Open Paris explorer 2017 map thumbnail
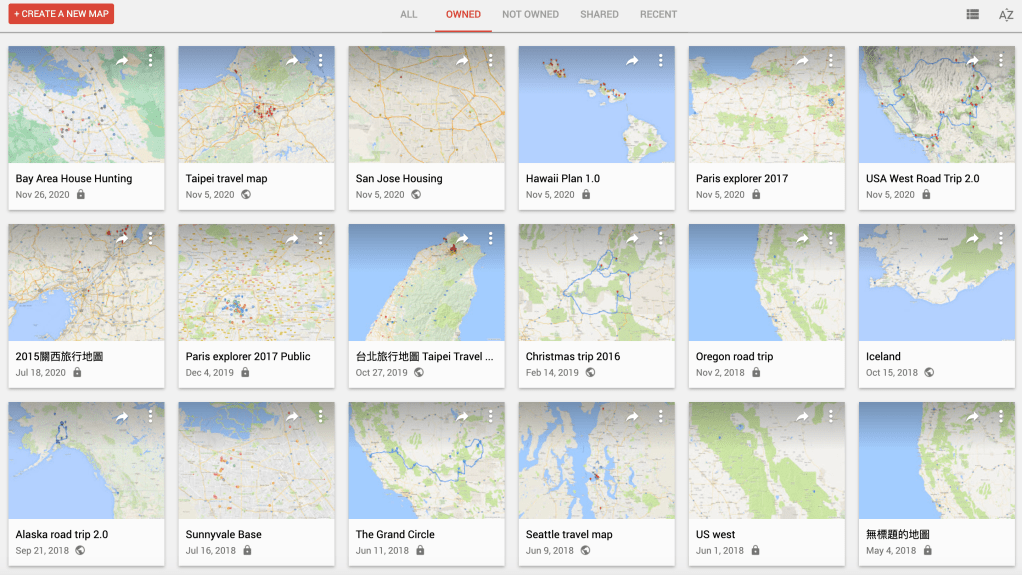 [x=767, y=105]
